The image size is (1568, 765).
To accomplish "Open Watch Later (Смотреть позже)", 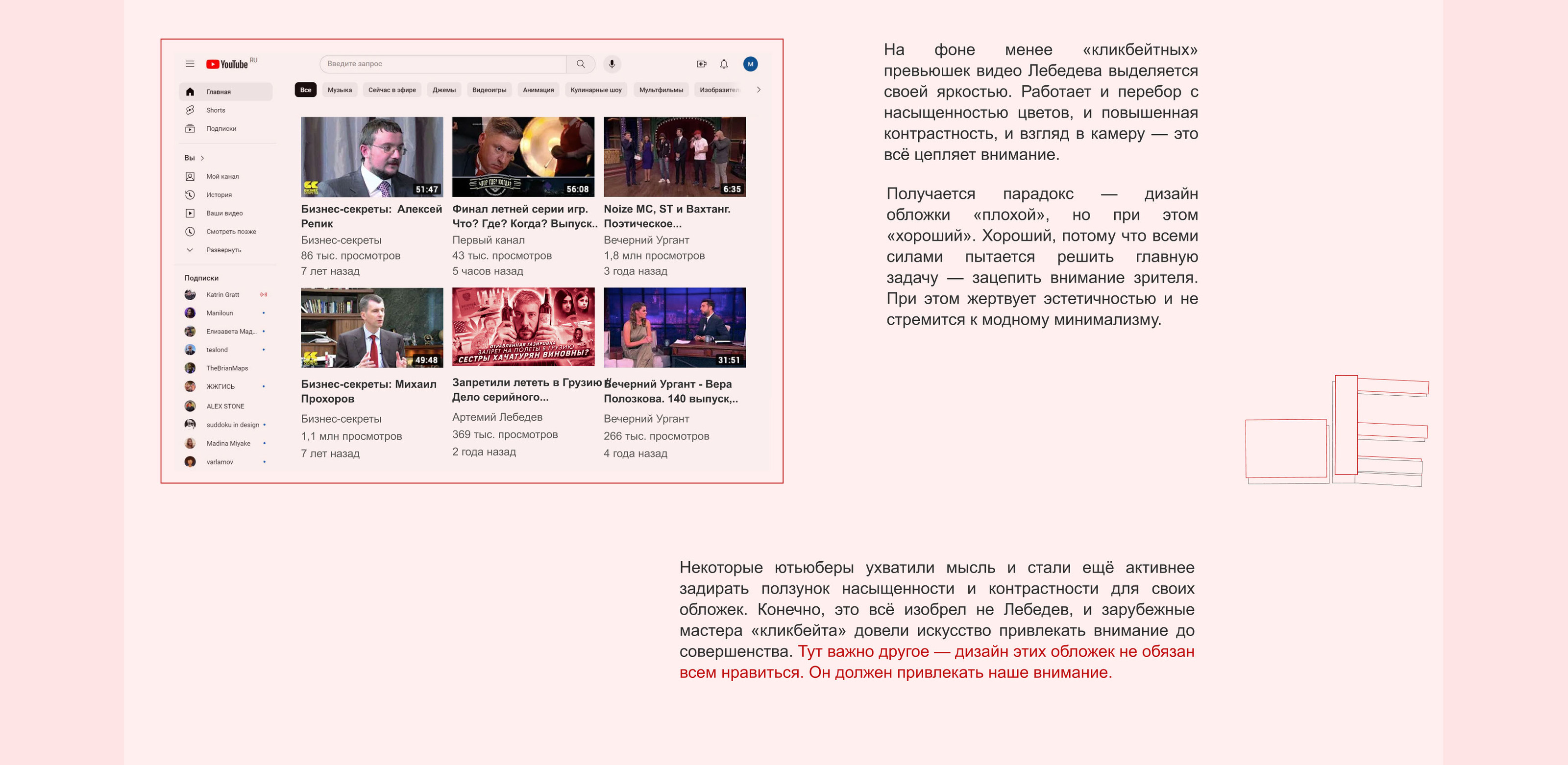I will (x=231, y=231).
